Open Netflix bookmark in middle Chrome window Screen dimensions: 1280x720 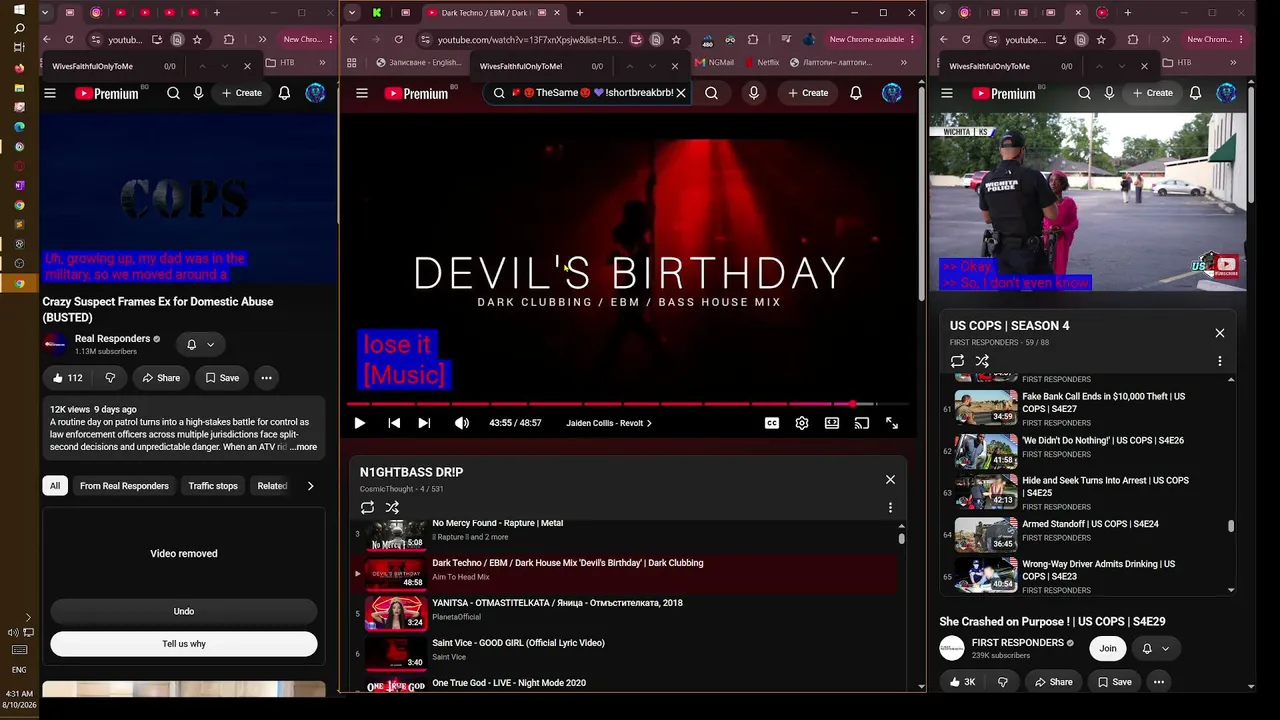tap(760, 62)
